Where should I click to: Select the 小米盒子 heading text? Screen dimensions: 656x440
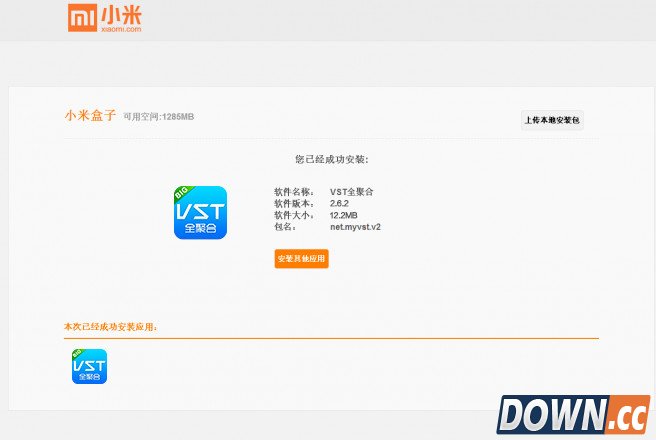pyautogui.click(x=90, y=115)
